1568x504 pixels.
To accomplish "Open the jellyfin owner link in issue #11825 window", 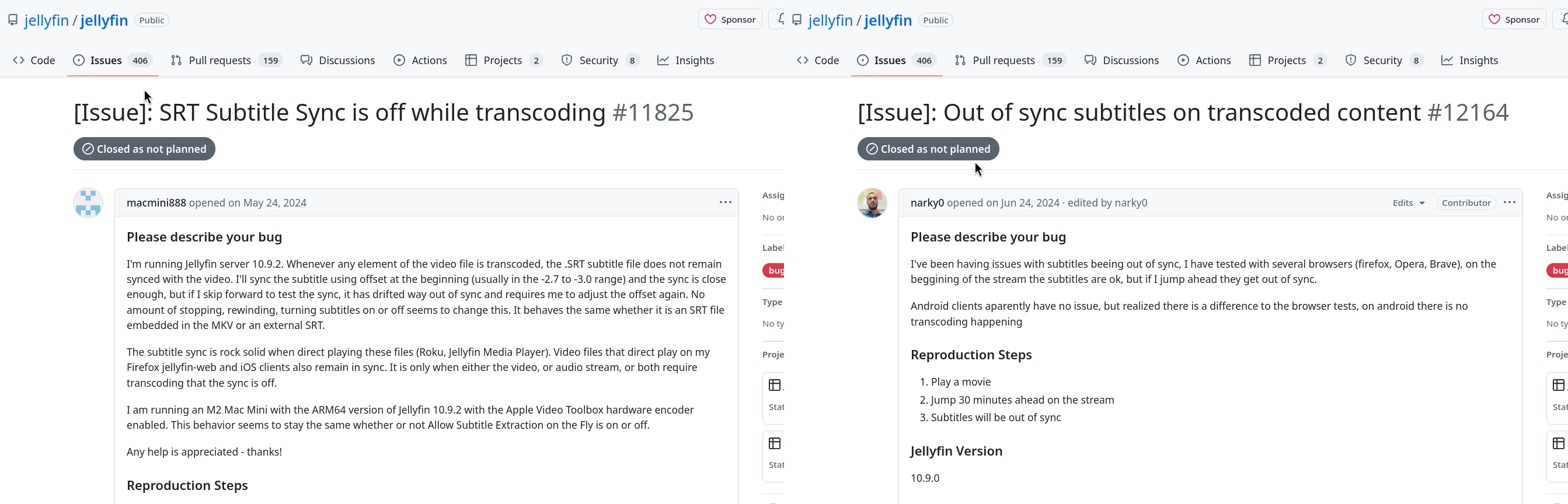I will (x=46, y=20).
